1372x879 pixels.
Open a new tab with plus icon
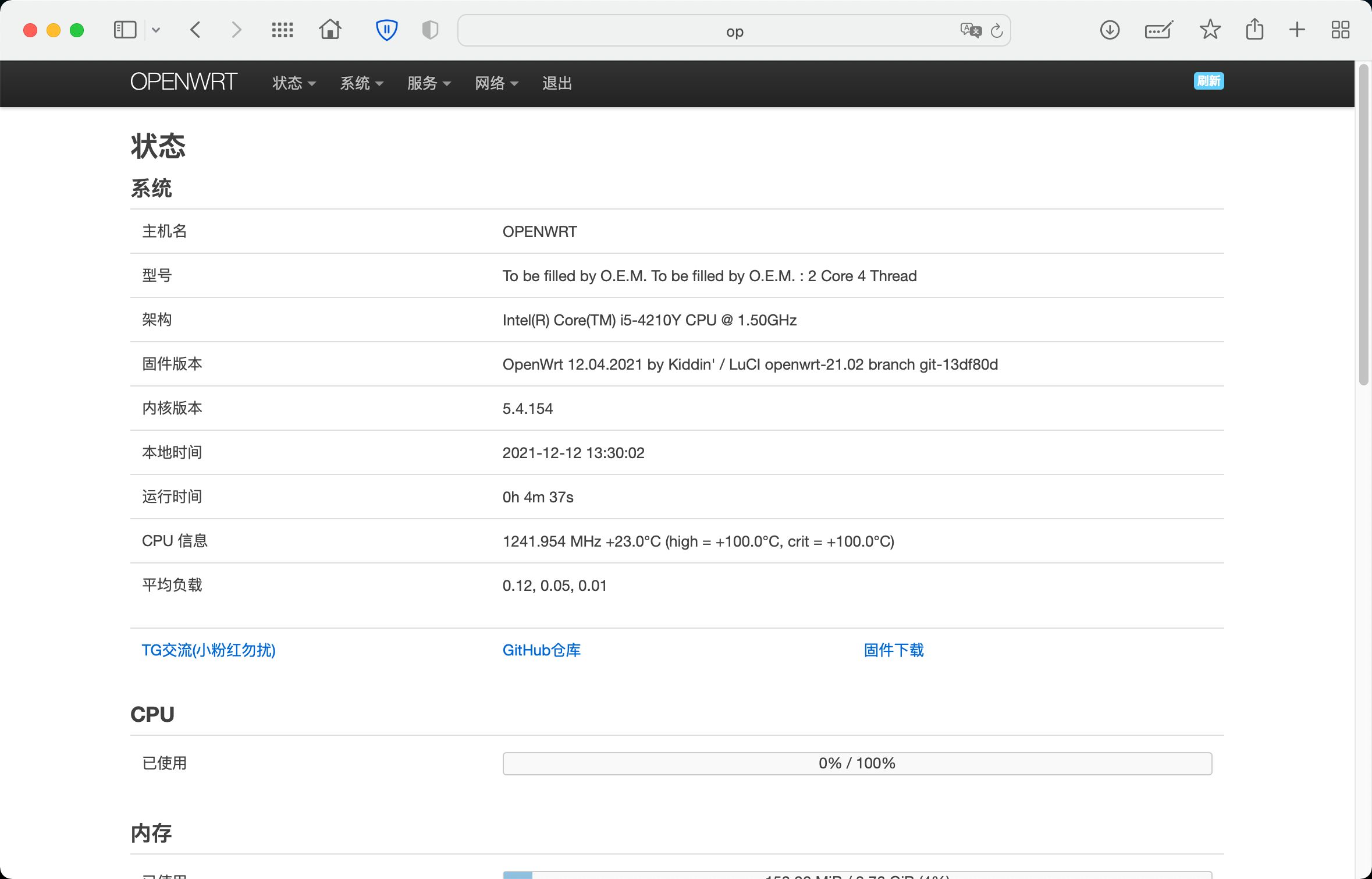1297,30
